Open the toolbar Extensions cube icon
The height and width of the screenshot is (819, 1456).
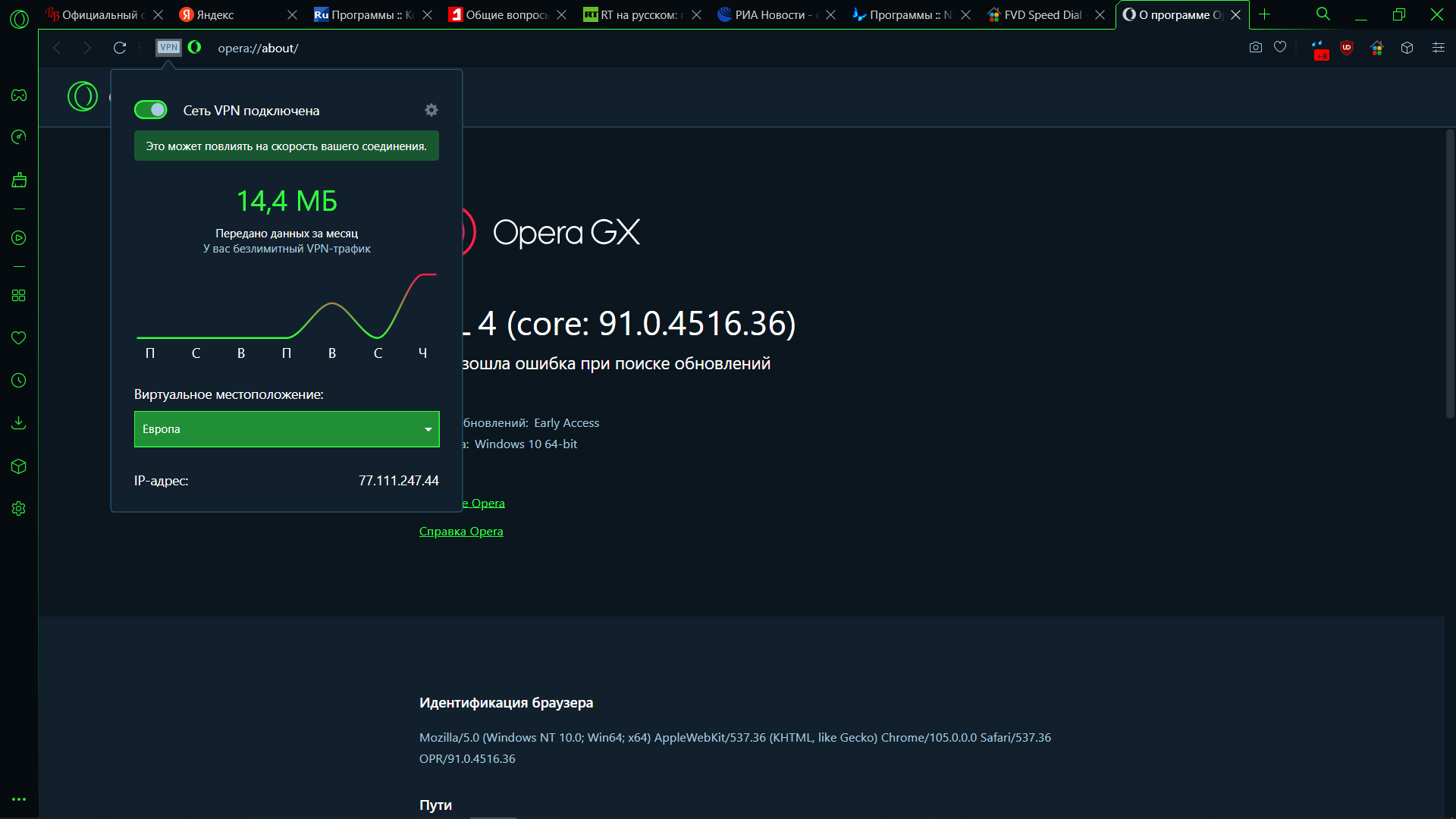pyautogui.click(x=1407, y=48)
